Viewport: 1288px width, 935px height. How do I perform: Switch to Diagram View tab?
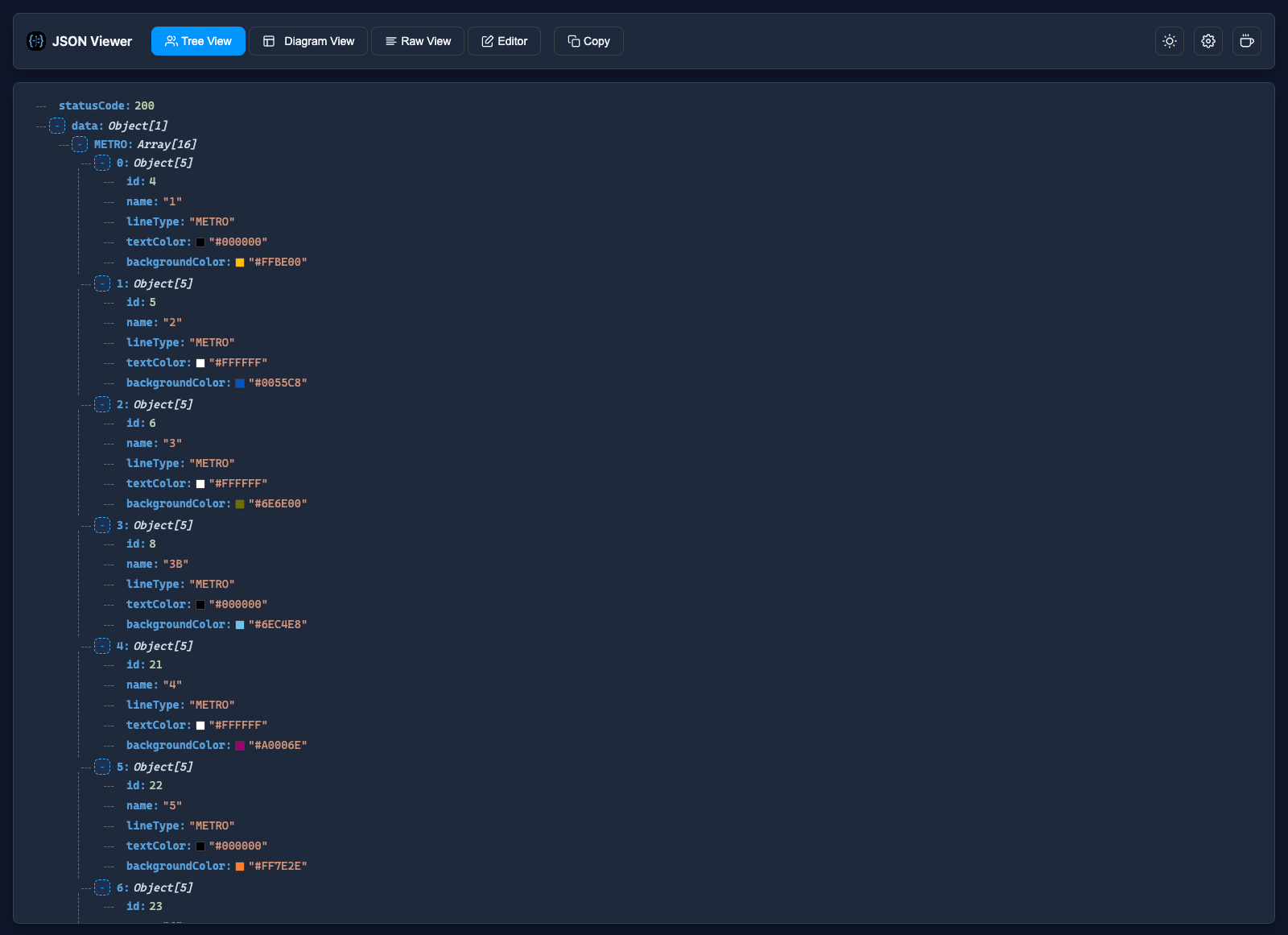[308, 41]
